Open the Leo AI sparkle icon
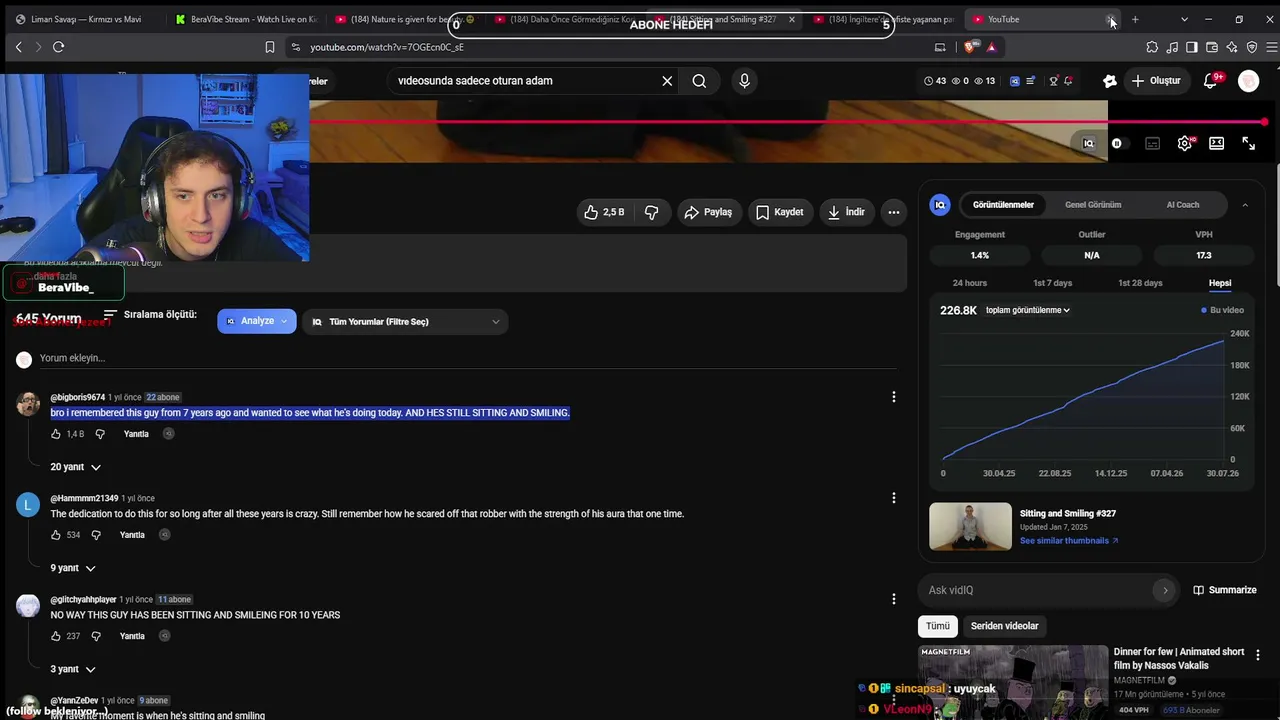 pyautogui.click(x=1232, y=47)
